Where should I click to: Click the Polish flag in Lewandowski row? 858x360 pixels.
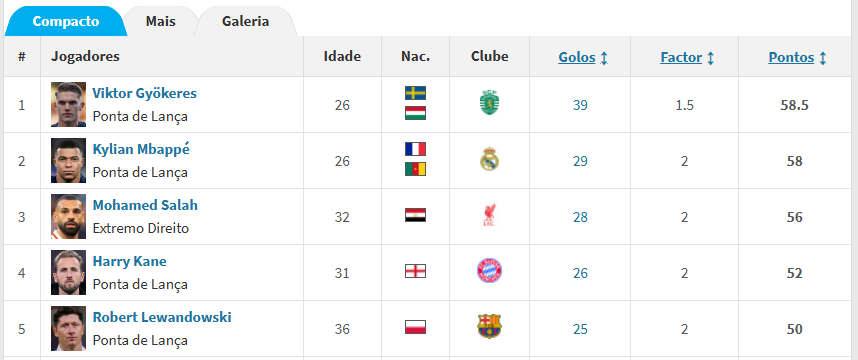pos(415,327)
